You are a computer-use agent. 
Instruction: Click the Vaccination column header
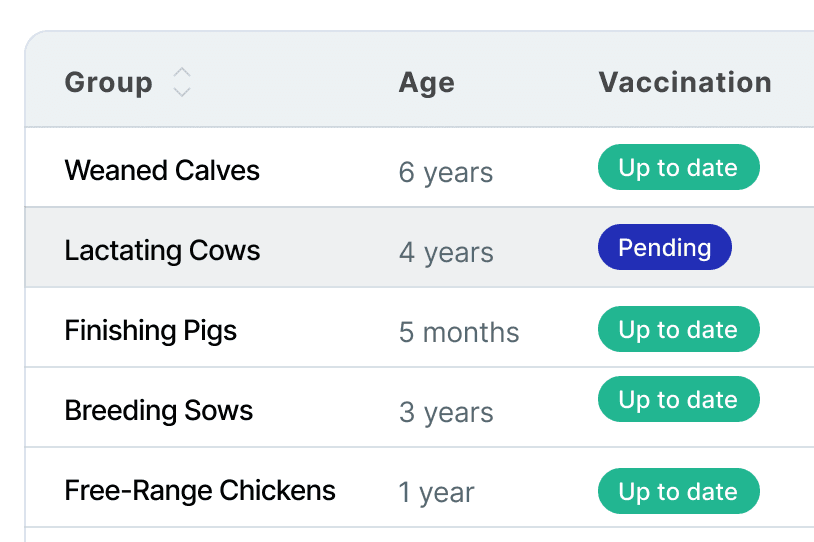click(x=685, y=82)
